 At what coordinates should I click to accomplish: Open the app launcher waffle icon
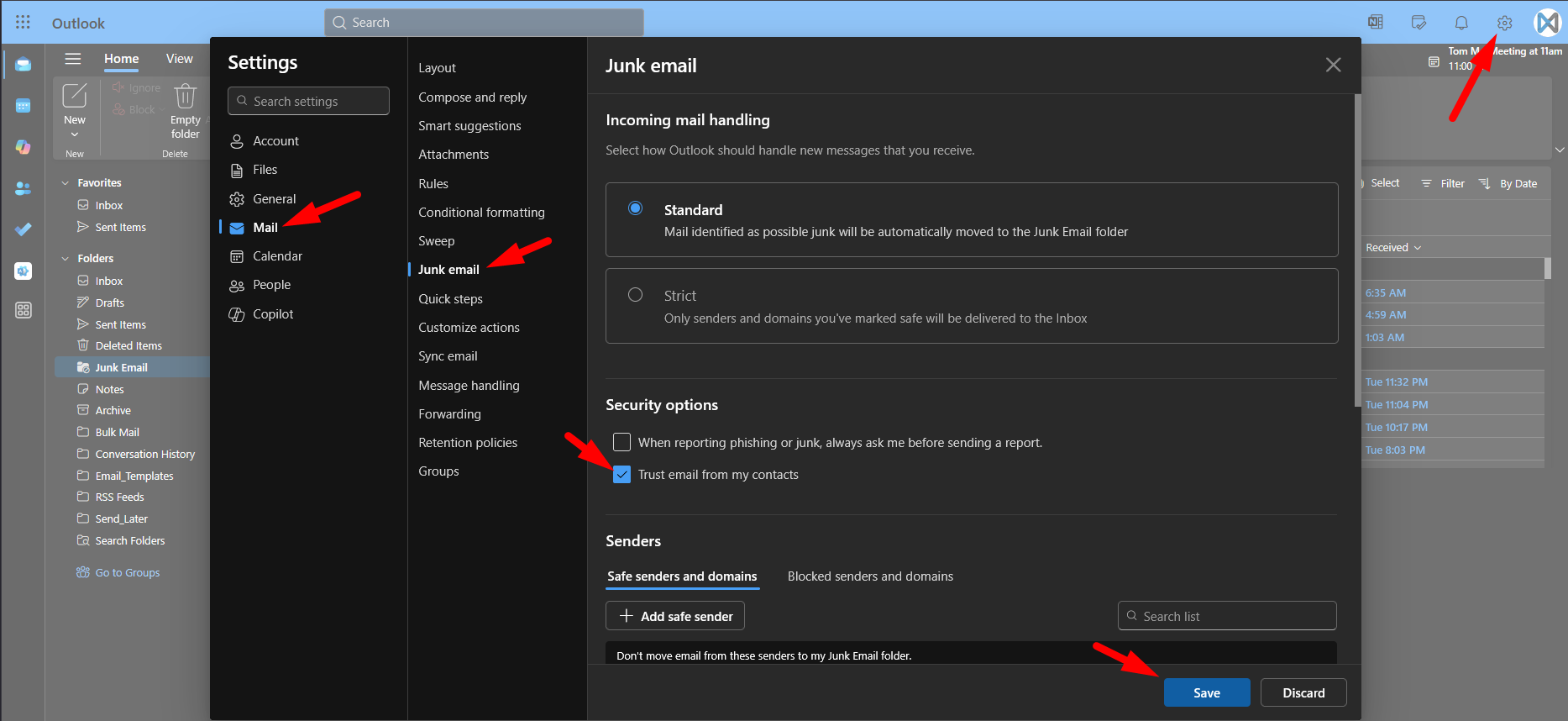[x=23, y=23]
